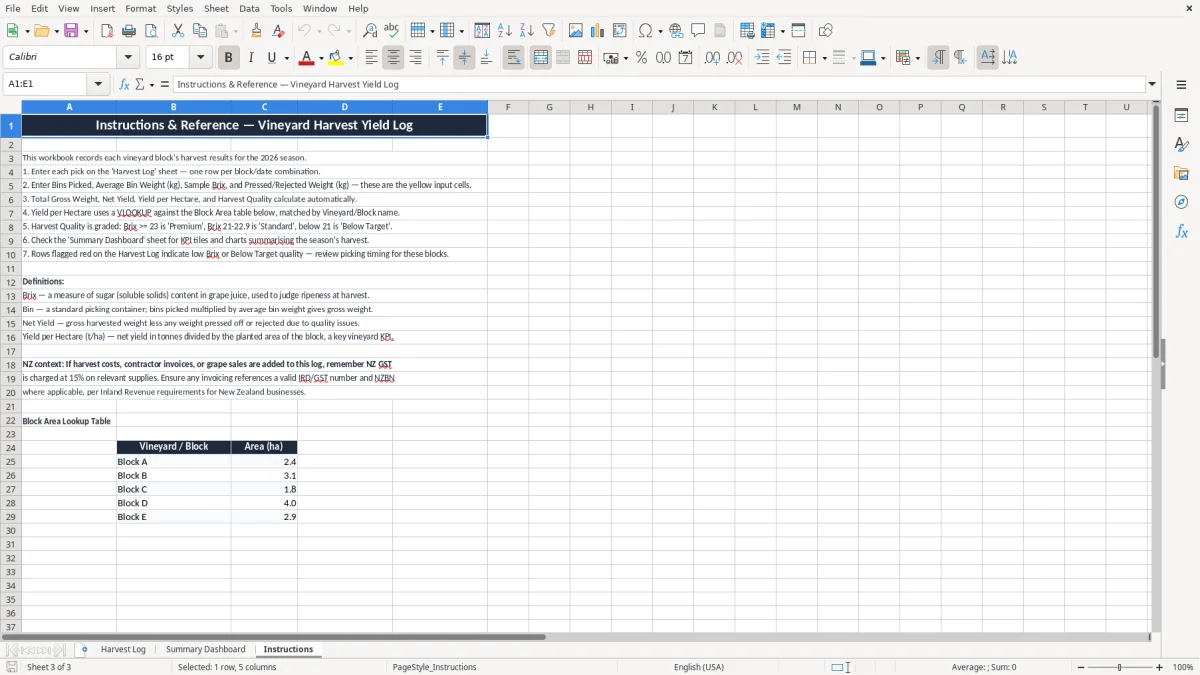Screen dimensions: 1200x675
Task: Toggle Center Vertically alignment
Action: click(x=465, y=58)
